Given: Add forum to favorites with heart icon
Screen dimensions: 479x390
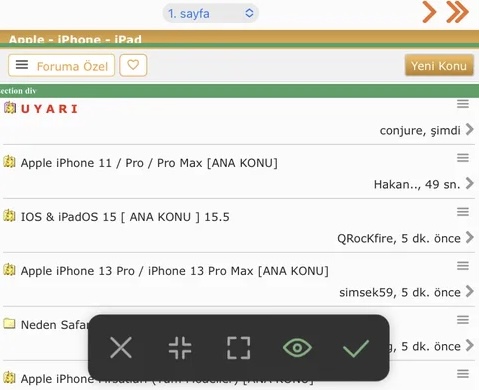Looking at the screenshot, I should [x=133, y=65].
